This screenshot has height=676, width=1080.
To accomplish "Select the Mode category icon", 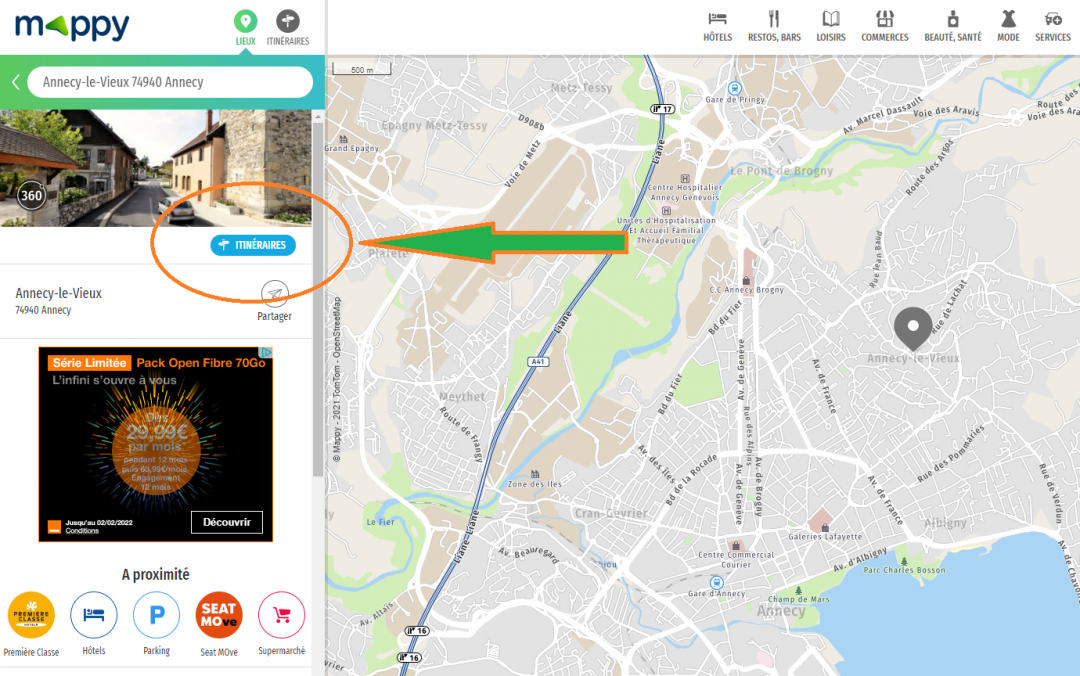I will [x=1008, y=26].
